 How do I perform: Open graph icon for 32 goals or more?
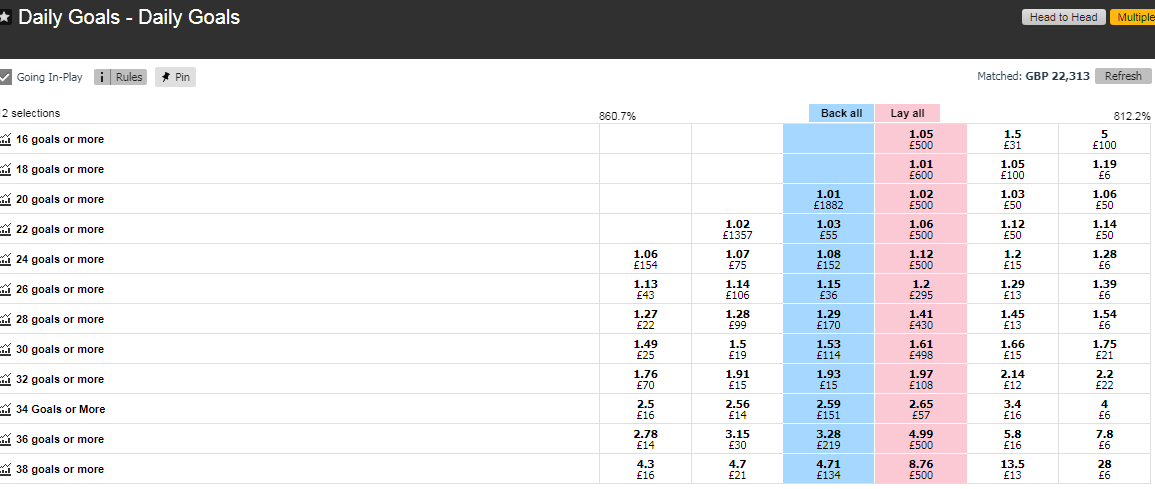point(6,379)
